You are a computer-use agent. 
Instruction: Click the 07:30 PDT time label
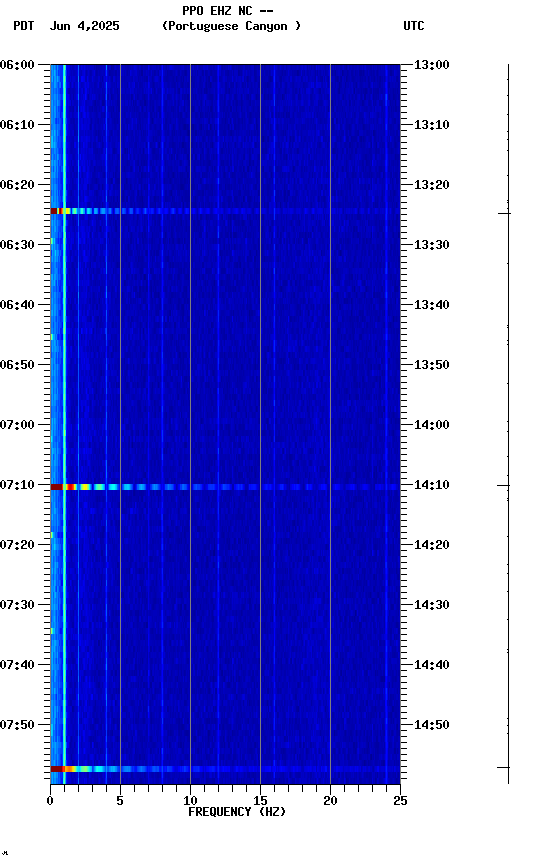click(x=17, y=605)
